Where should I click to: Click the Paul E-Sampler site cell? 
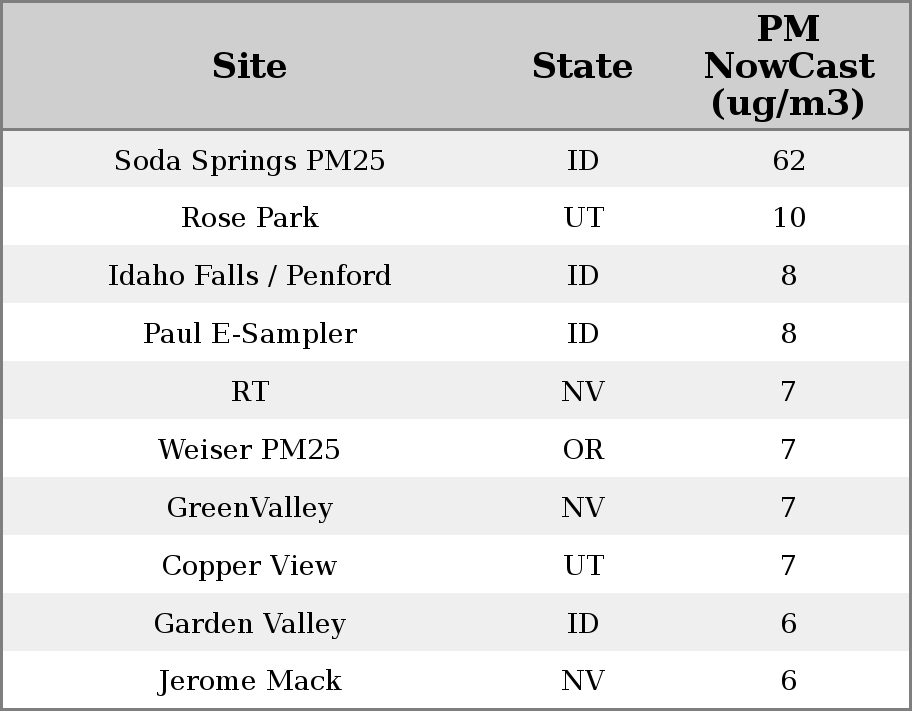249,334
